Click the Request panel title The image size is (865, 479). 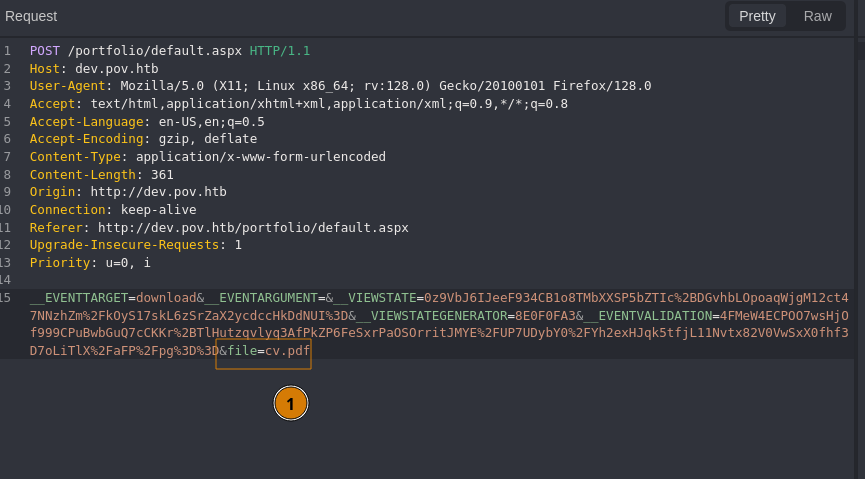[x=31, y=16]
